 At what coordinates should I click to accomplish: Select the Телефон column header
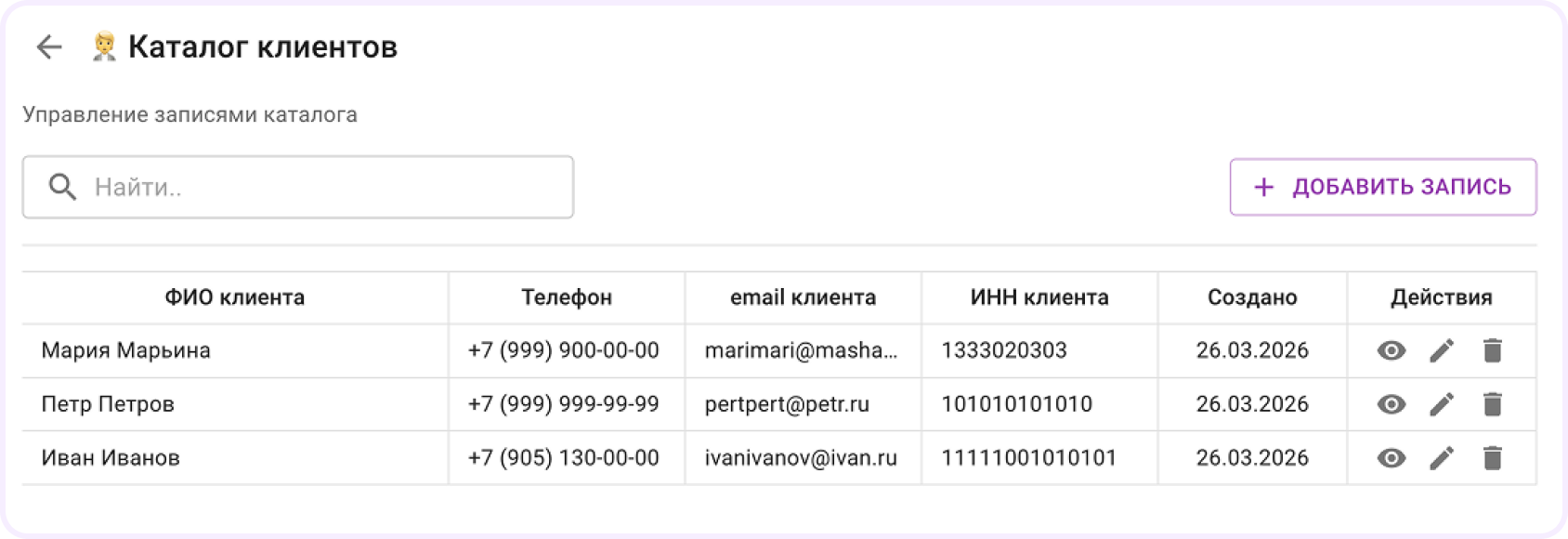(567, 297)
